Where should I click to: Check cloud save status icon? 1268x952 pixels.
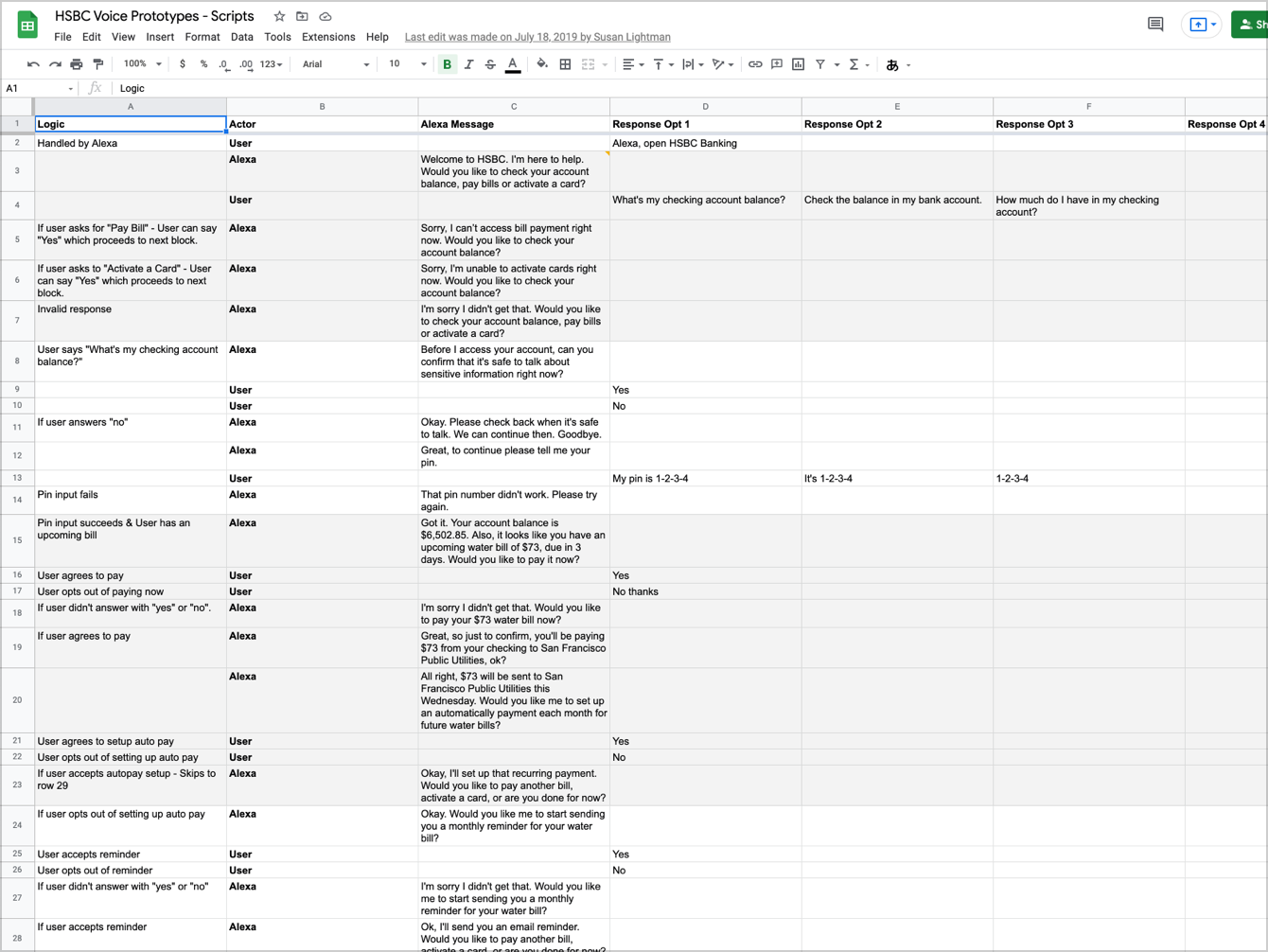pyautogui.click(x=325, y=16)
